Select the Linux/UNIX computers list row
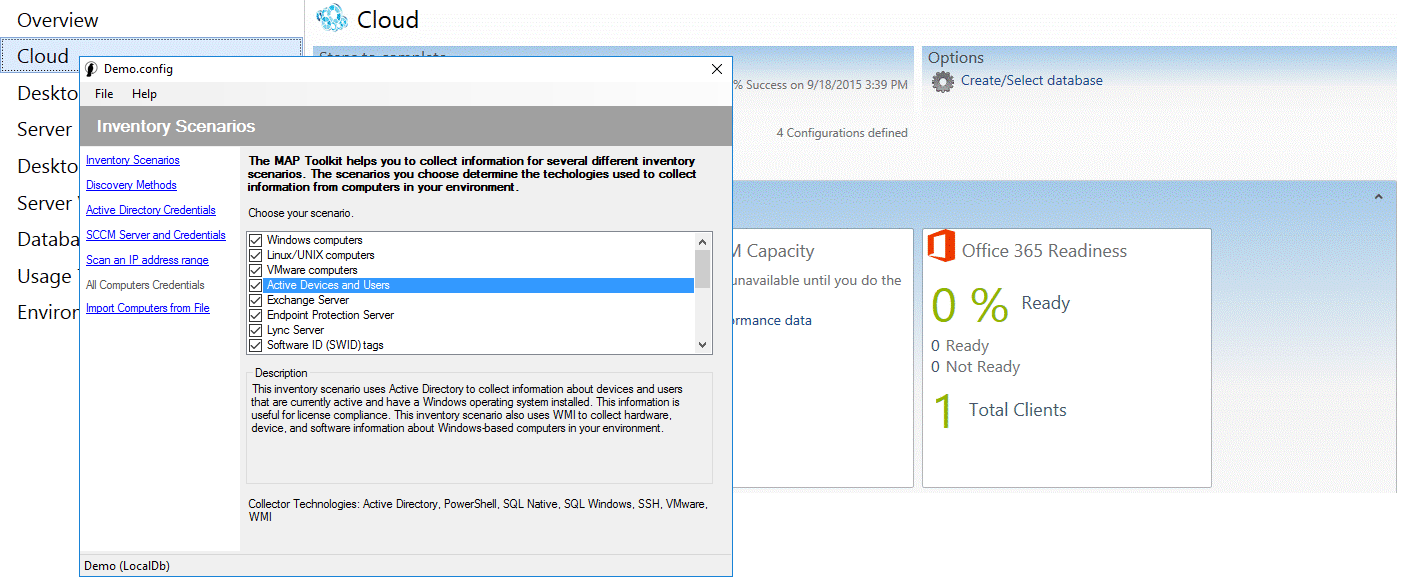The image size is (1403, 580). [470, 256]
